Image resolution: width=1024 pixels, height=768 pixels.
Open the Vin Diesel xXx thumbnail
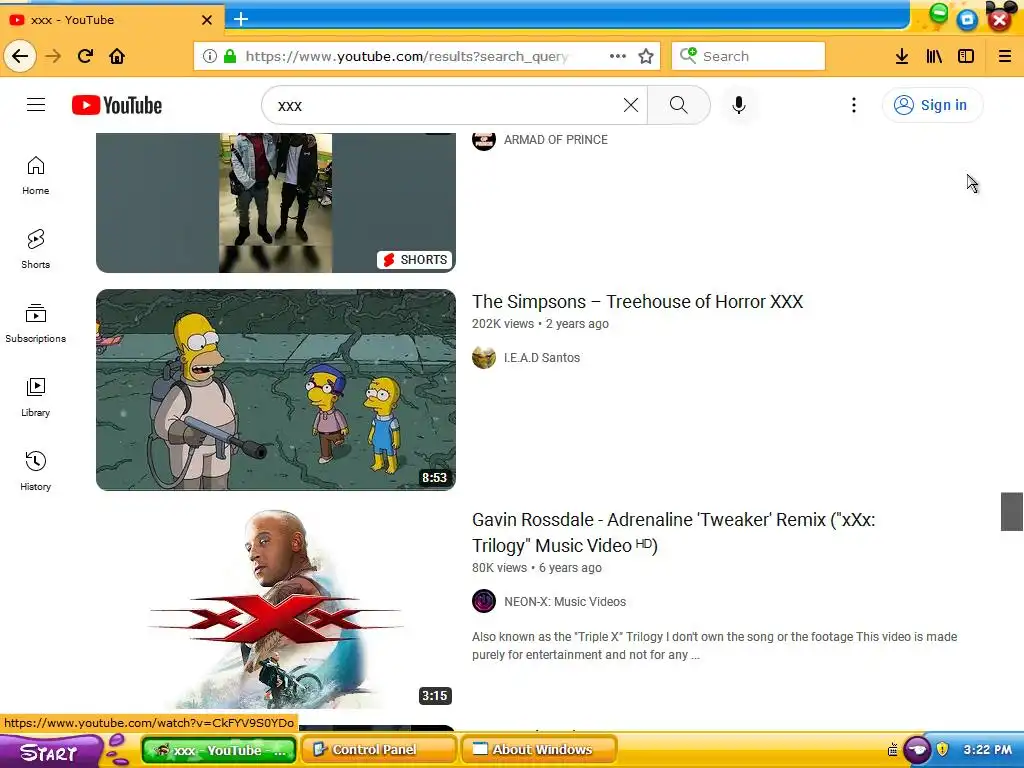(x=276, y=608)
